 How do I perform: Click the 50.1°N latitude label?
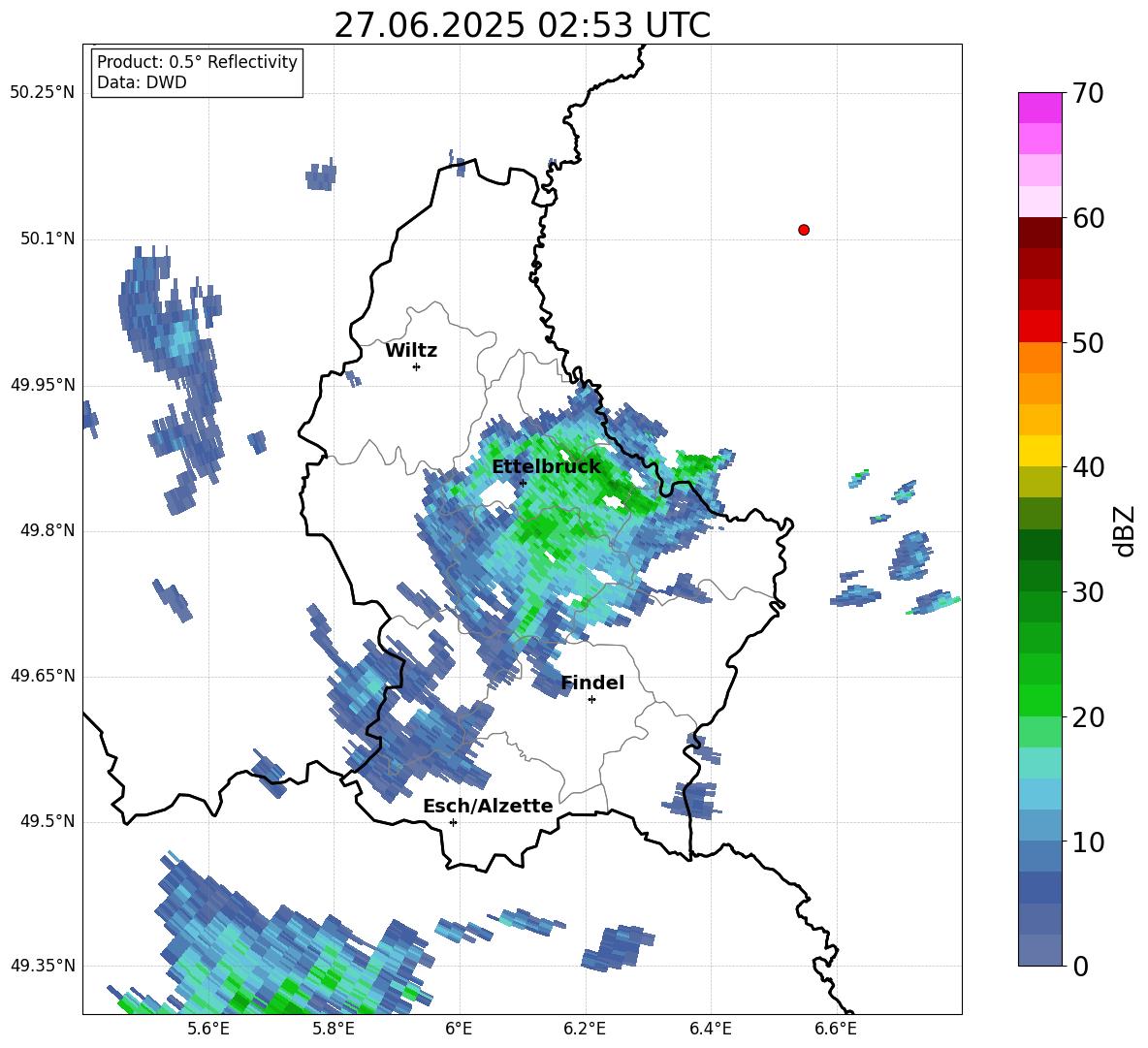tap(48, 239)
